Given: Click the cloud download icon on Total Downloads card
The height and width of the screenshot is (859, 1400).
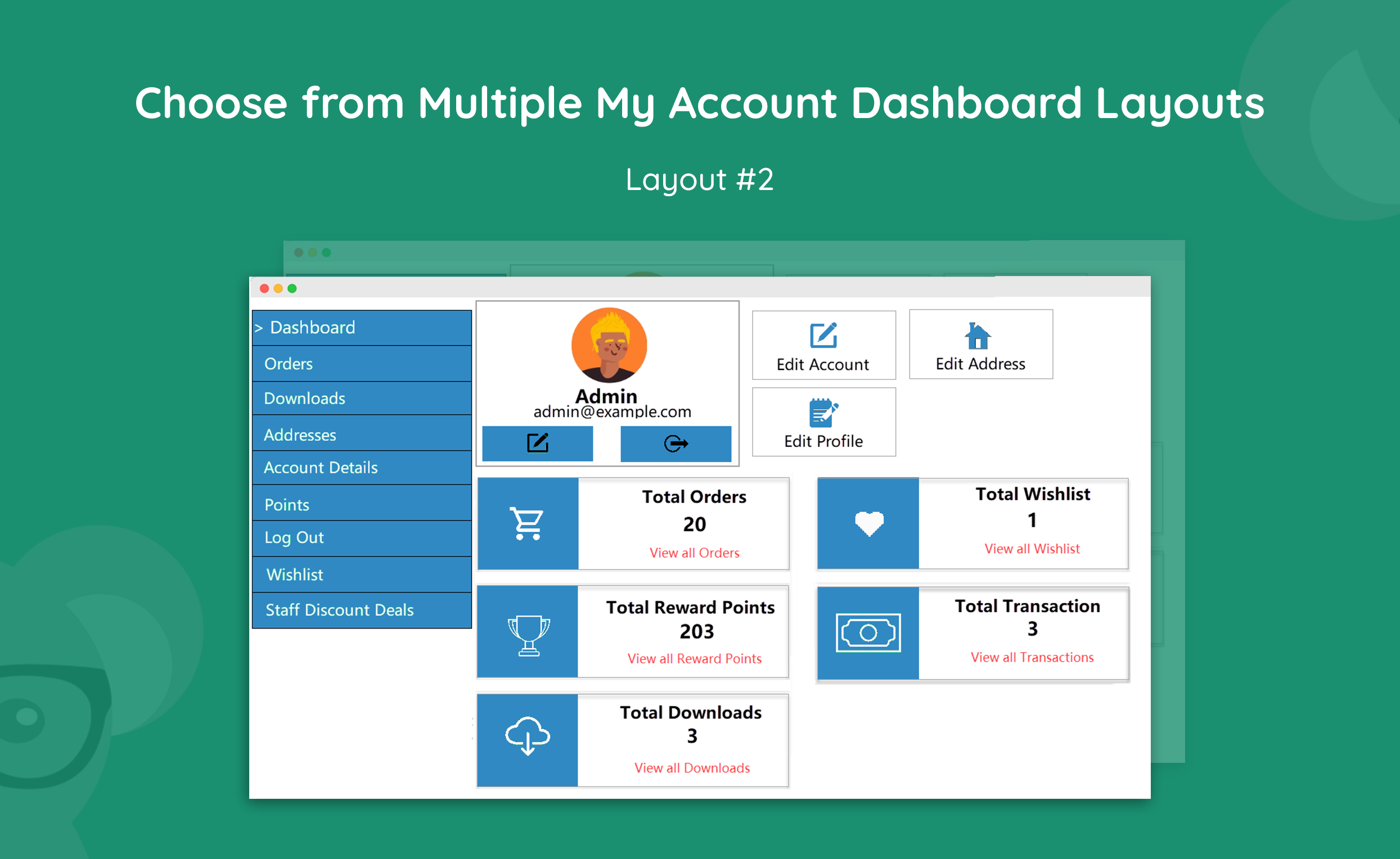Looking at the screenshot, I should [527, 737].
